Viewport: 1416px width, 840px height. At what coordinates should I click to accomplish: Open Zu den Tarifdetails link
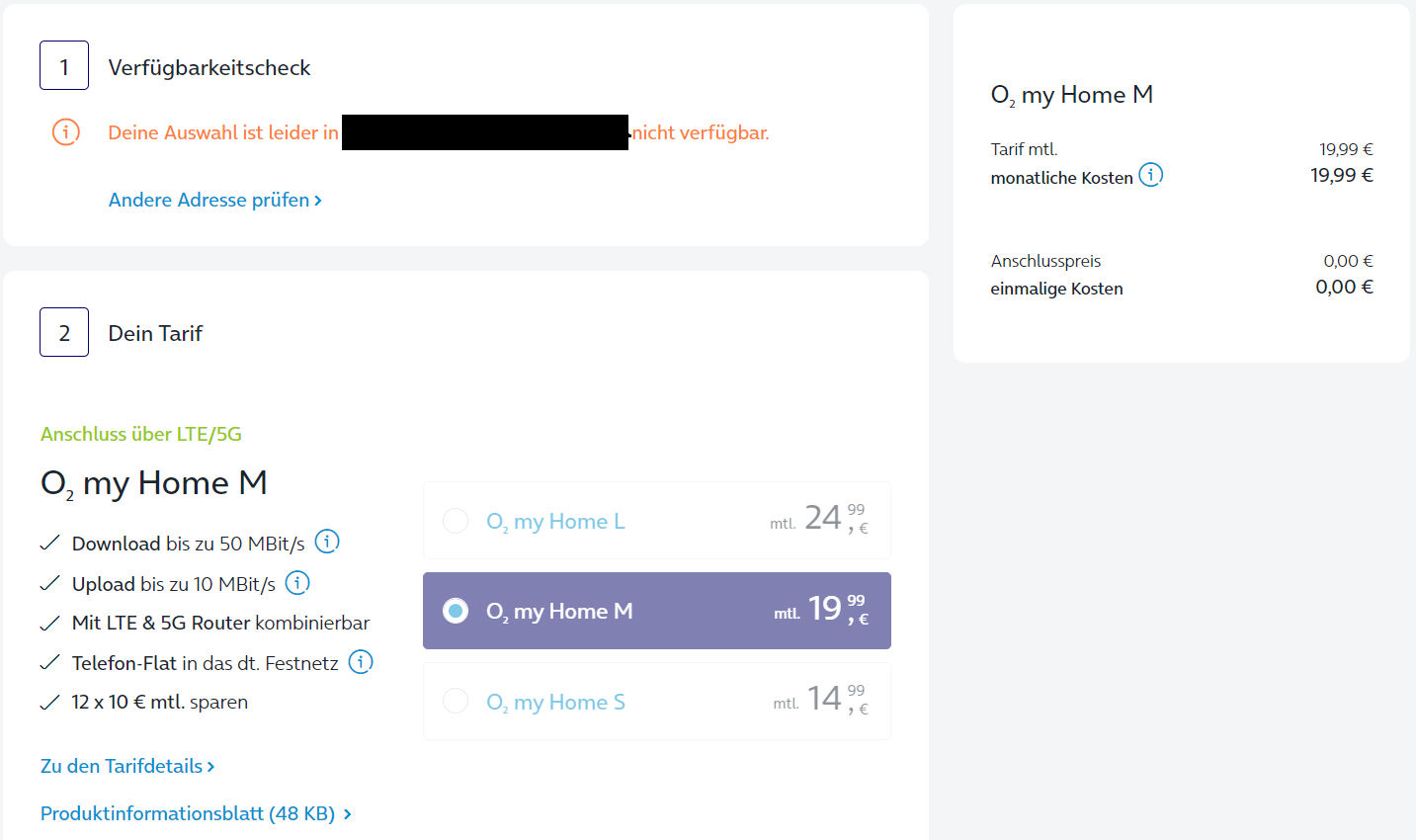click(127, 766)
